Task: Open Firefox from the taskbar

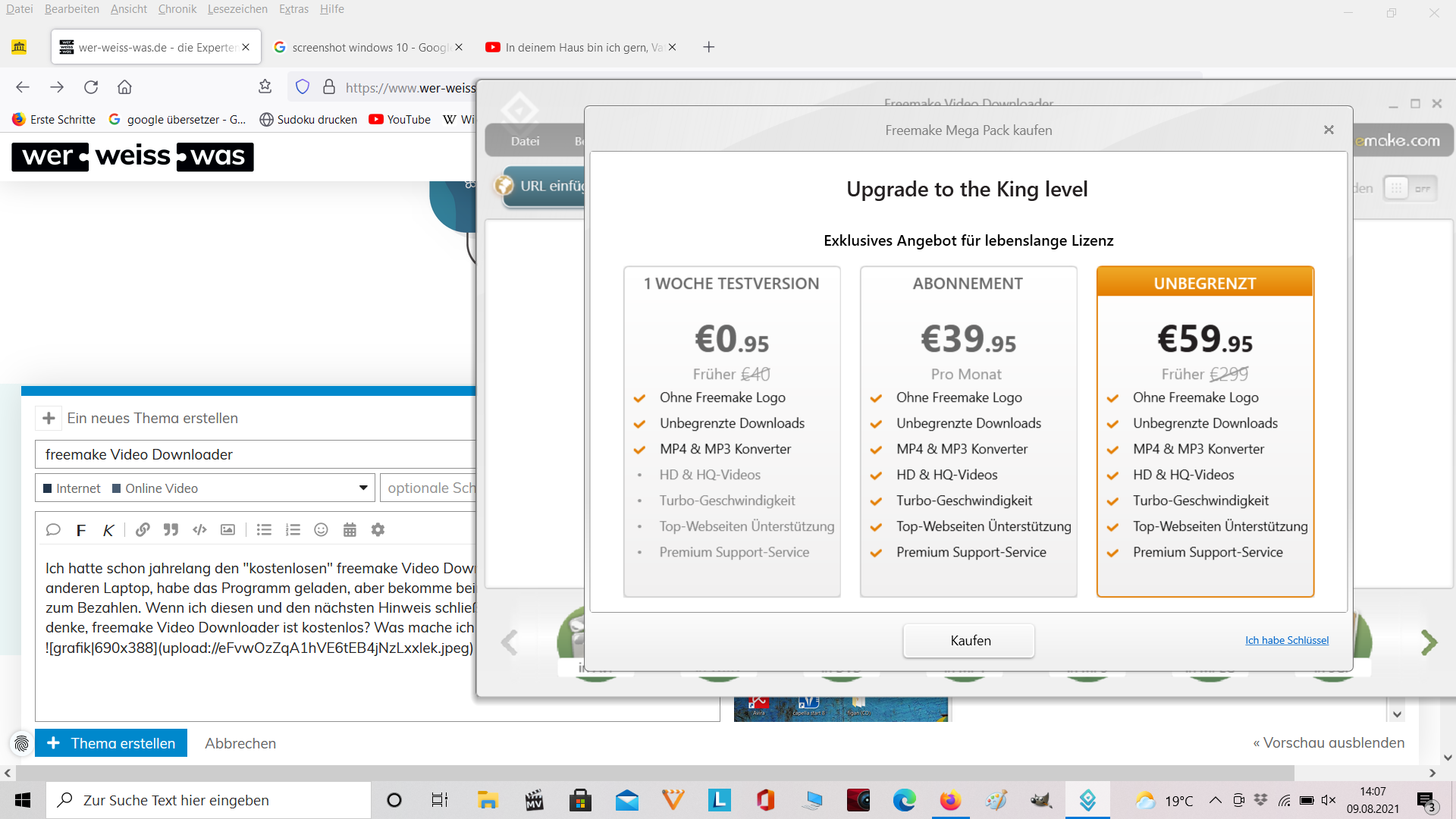Action: pos(950,800)
